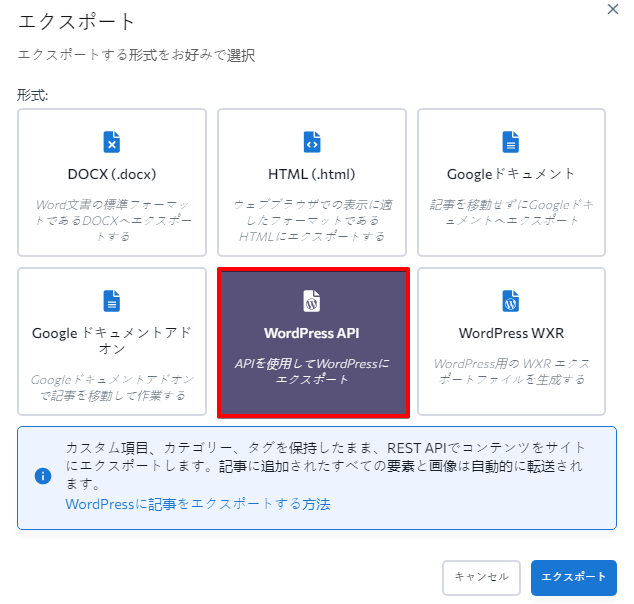Click the HTML code file icon

(312, 142)
